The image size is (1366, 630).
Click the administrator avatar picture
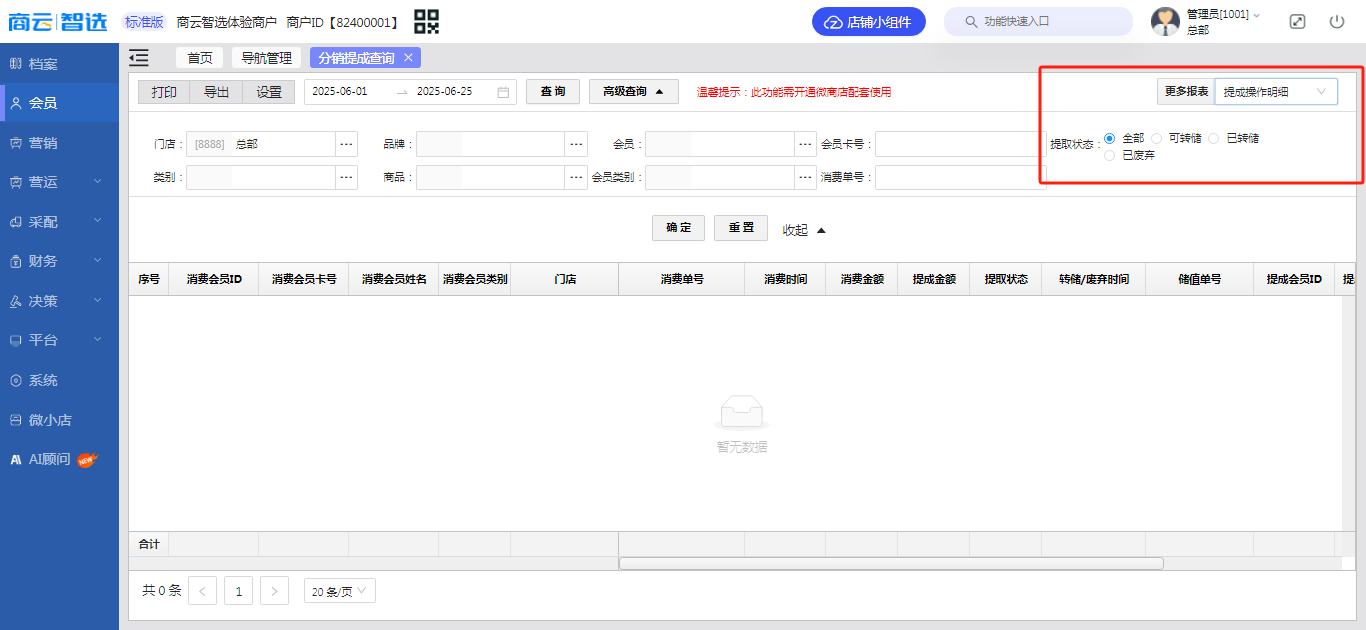tap(1165, 21)
